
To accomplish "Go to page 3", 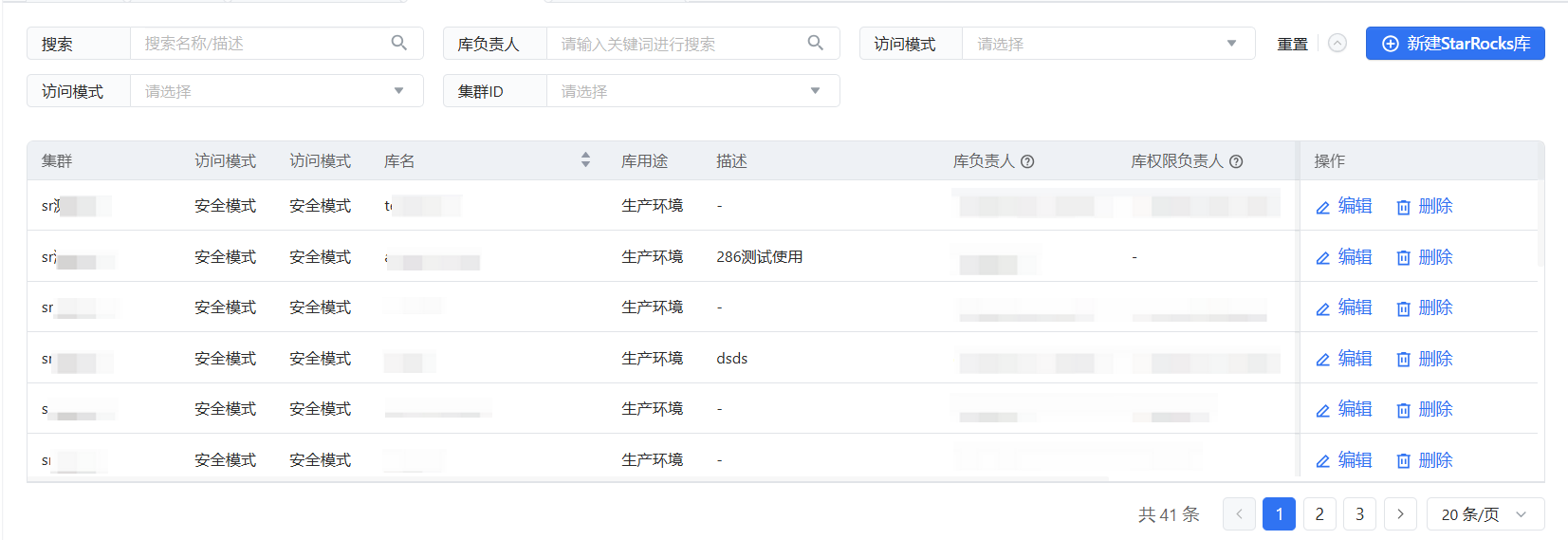I will pos(1359,514).
